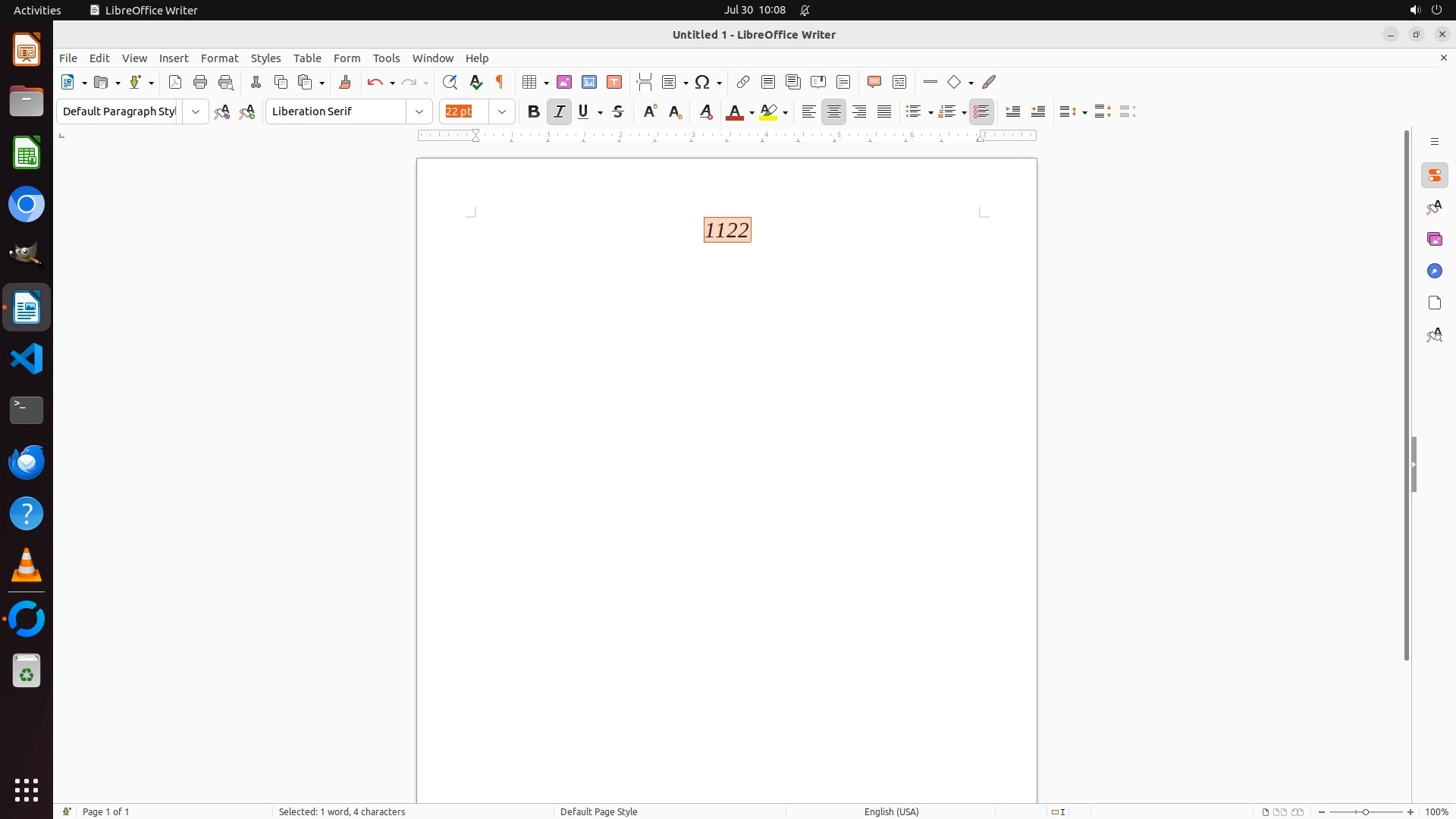Open the Tools menu
1456x819 pixels.
386,58
